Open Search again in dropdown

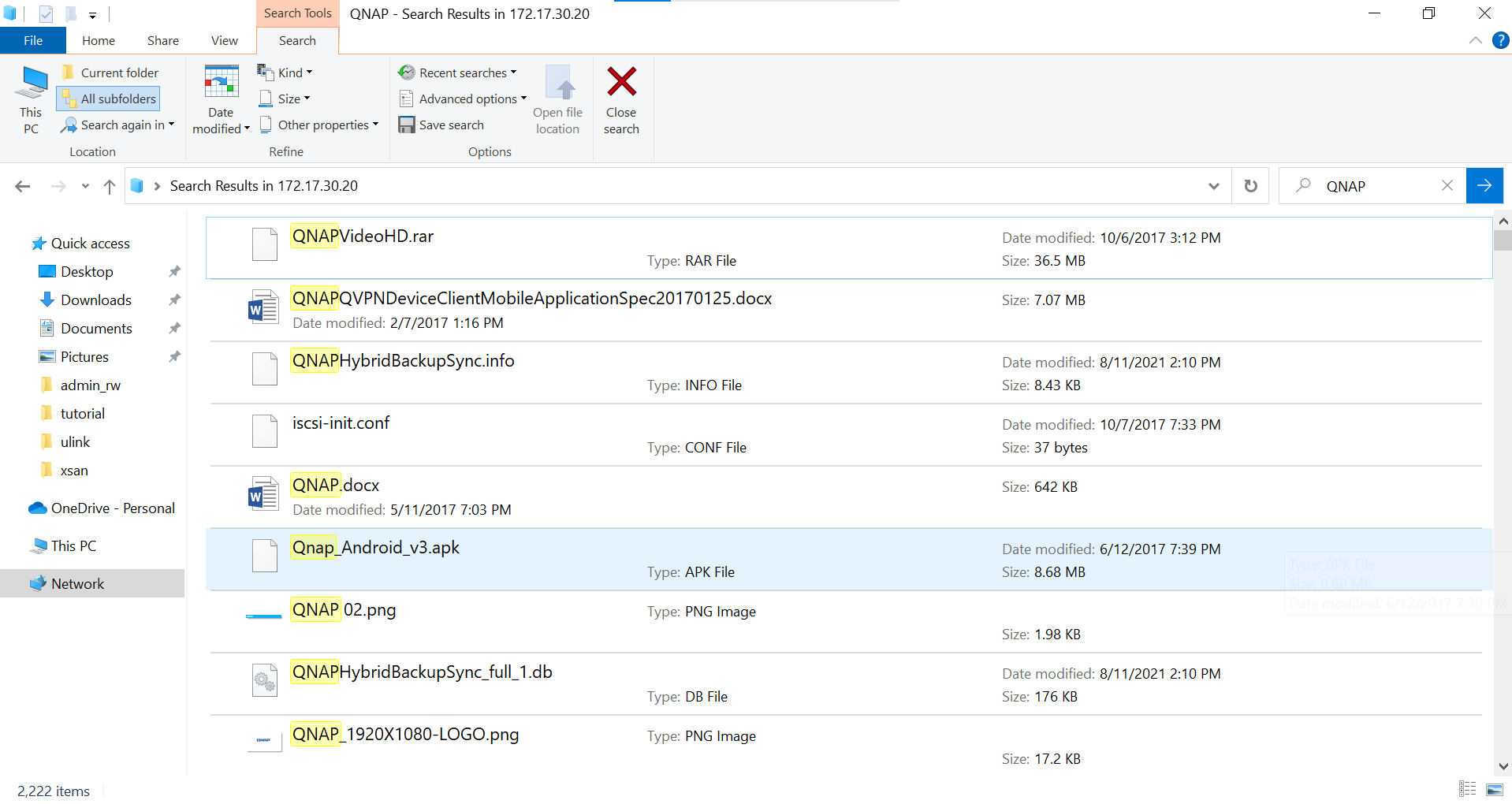tap(117, 125)
